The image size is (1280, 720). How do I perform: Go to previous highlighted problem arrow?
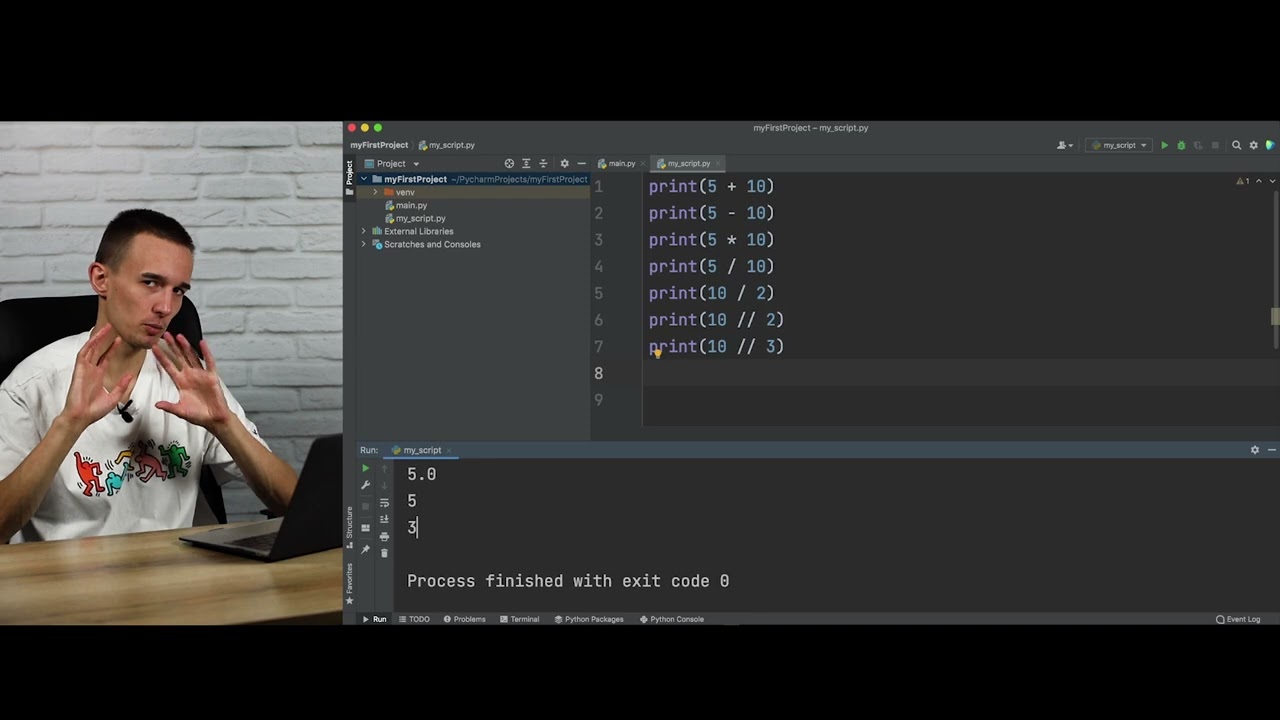[x=1259, y=181]
